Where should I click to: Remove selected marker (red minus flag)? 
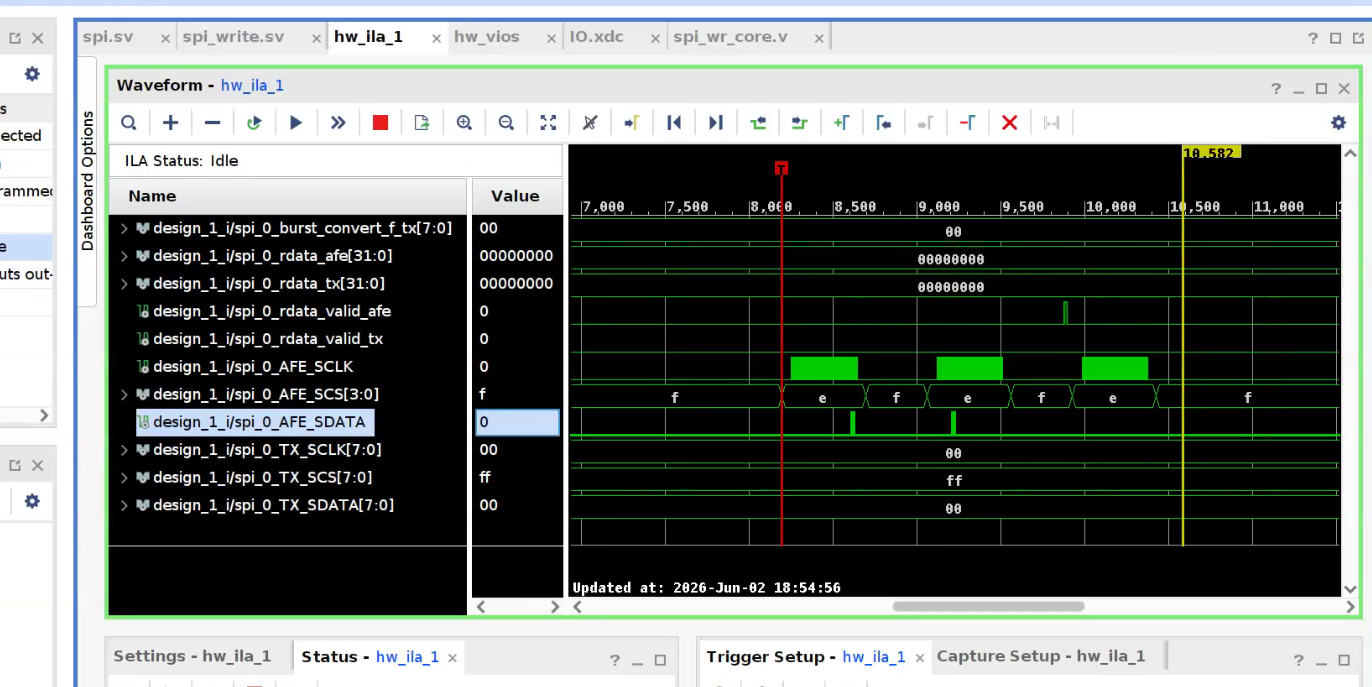pos(967,122)
